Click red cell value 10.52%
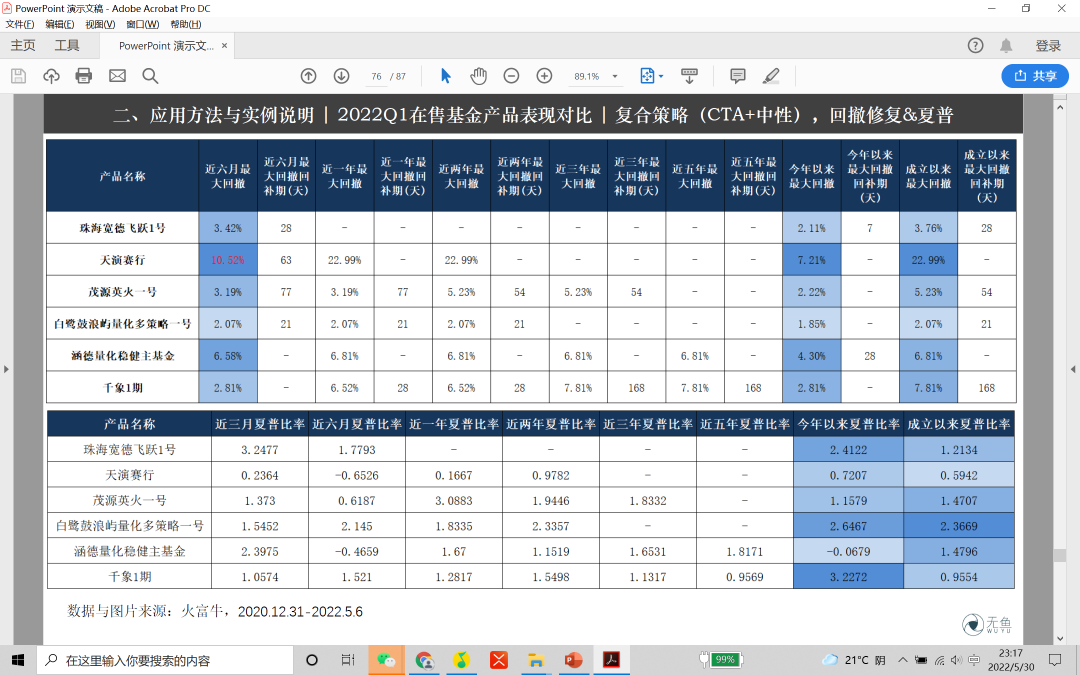The height and width of the screenshot is (675, 1080). point(228,260)
